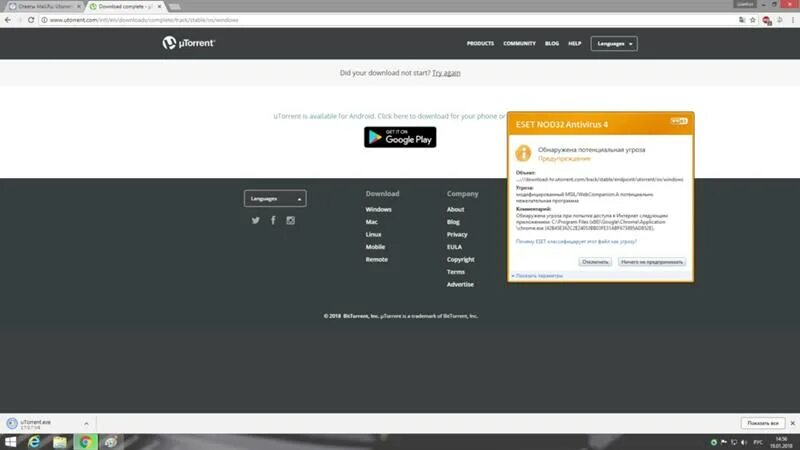Open the About link under Company

point(455,209)
